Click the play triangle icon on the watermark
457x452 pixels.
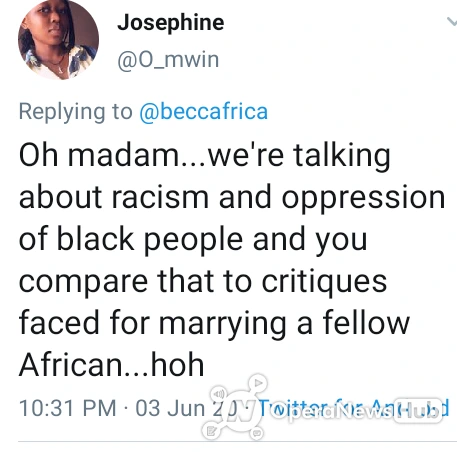pyautogui.click(x=258, y=383)
